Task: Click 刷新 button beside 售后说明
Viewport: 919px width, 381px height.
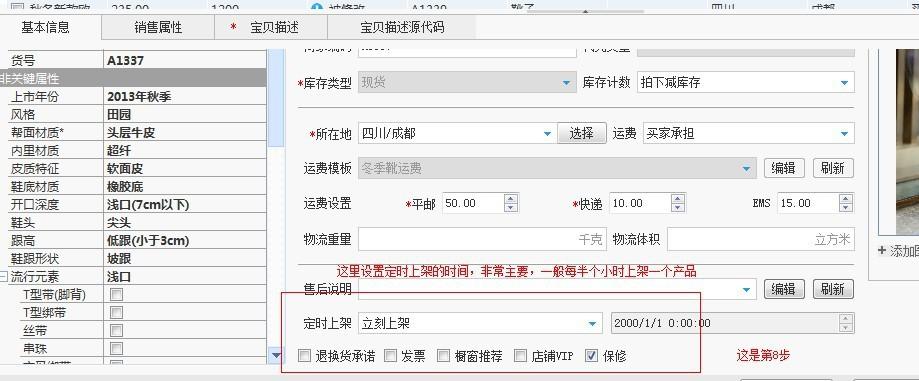Action: coord(833,289)
